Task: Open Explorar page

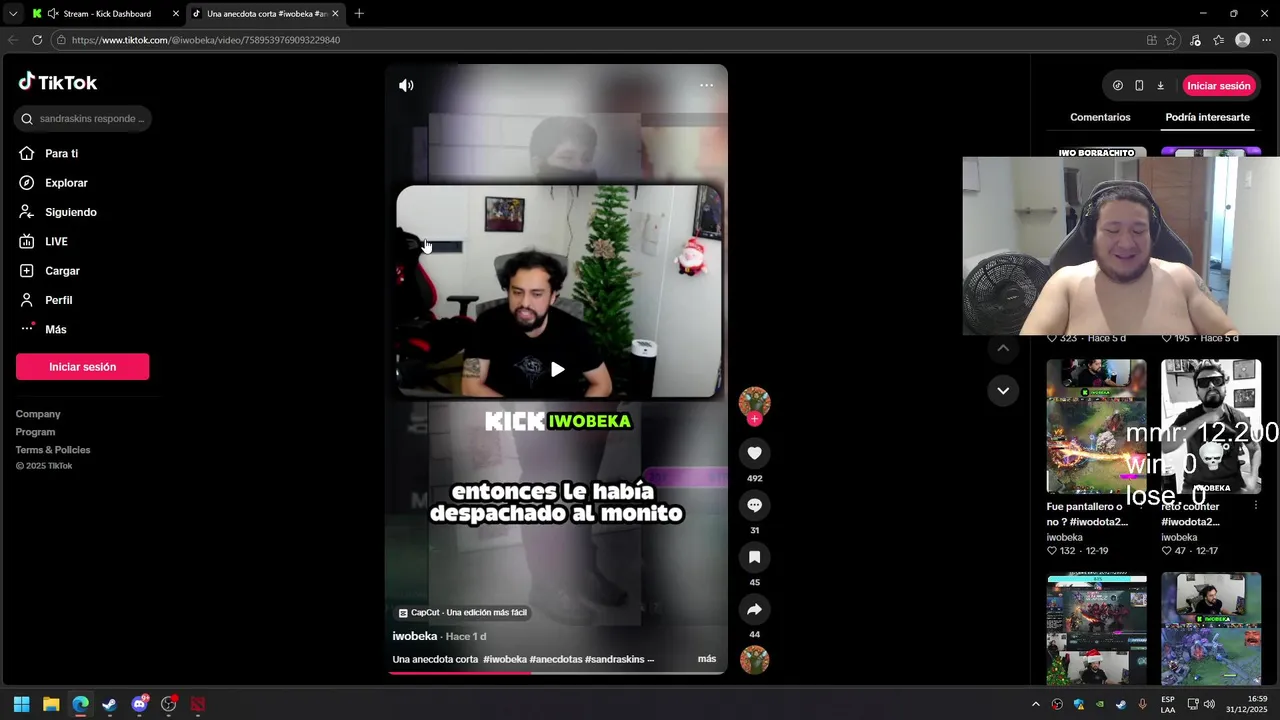Action: pyautogui.click(x=66, y=183)
